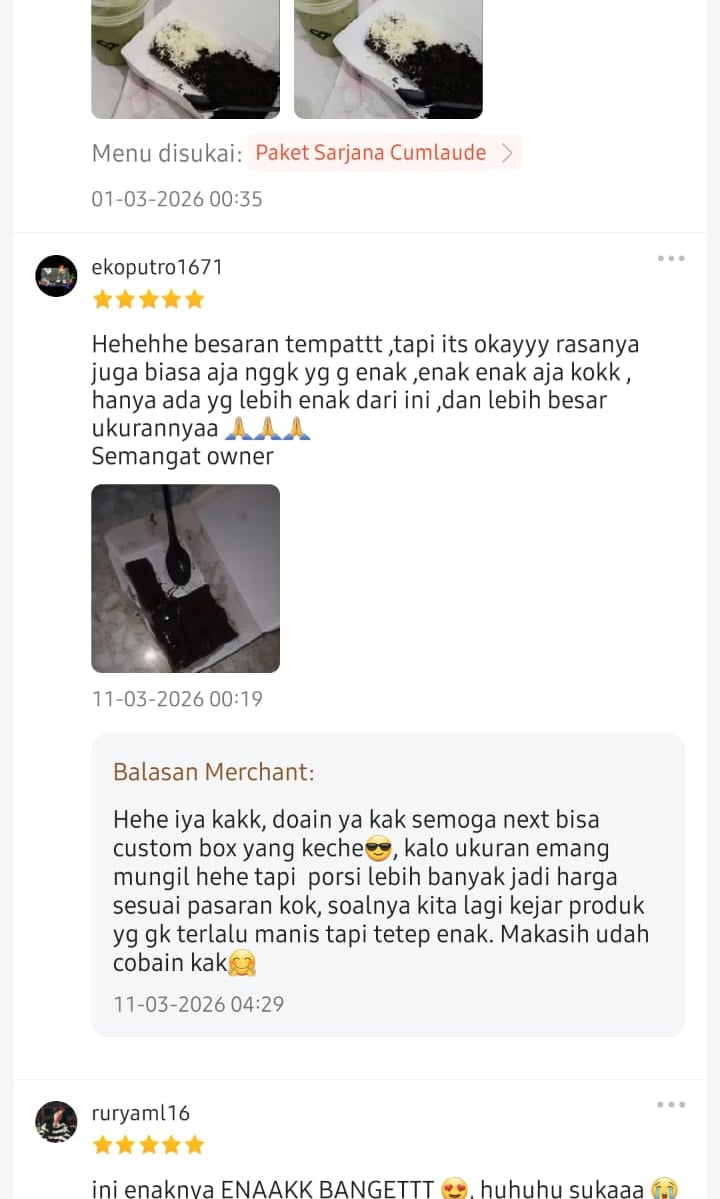The image size is (720, 1199).
Task: Tap the review timestamp 11-03-2026 00:19
Action: pyautogui.click(x=177, y=699)
